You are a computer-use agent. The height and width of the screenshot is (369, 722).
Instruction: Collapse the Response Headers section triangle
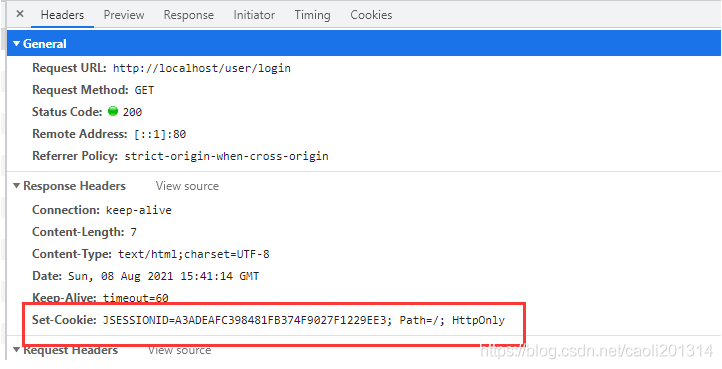17,186
